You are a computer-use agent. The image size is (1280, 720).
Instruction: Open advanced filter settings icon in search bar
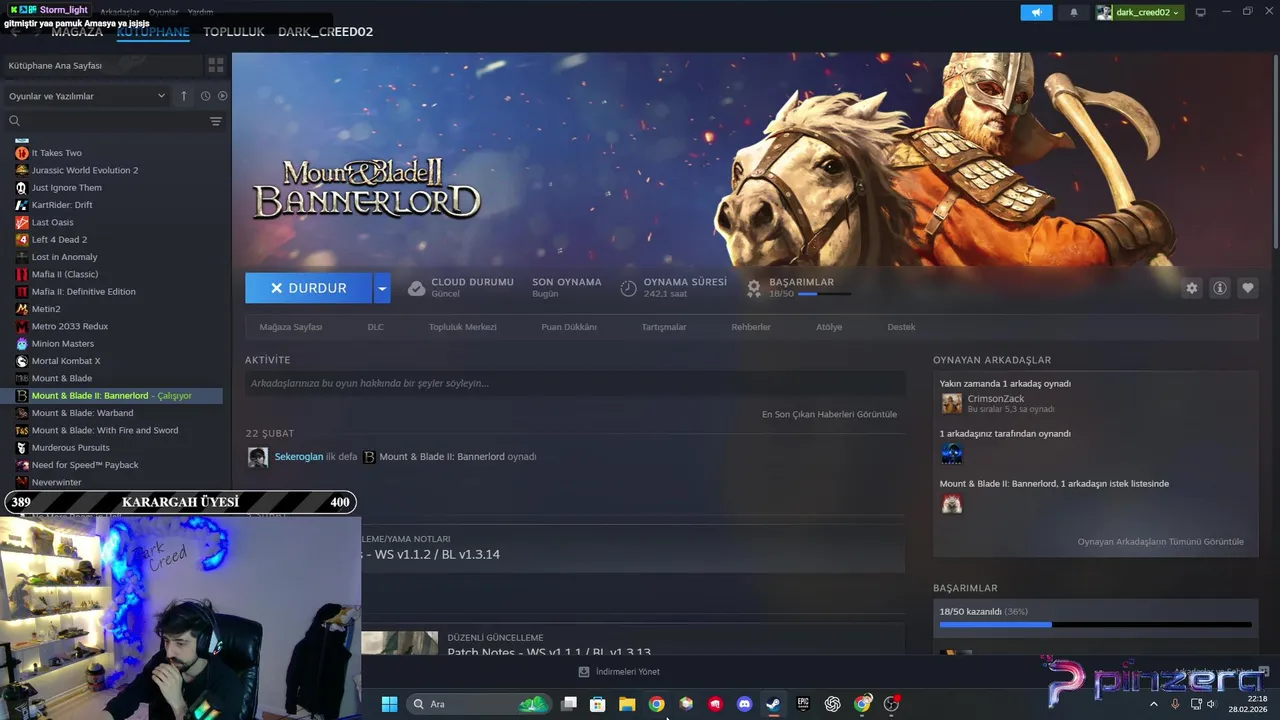click(x=215, y=121)
